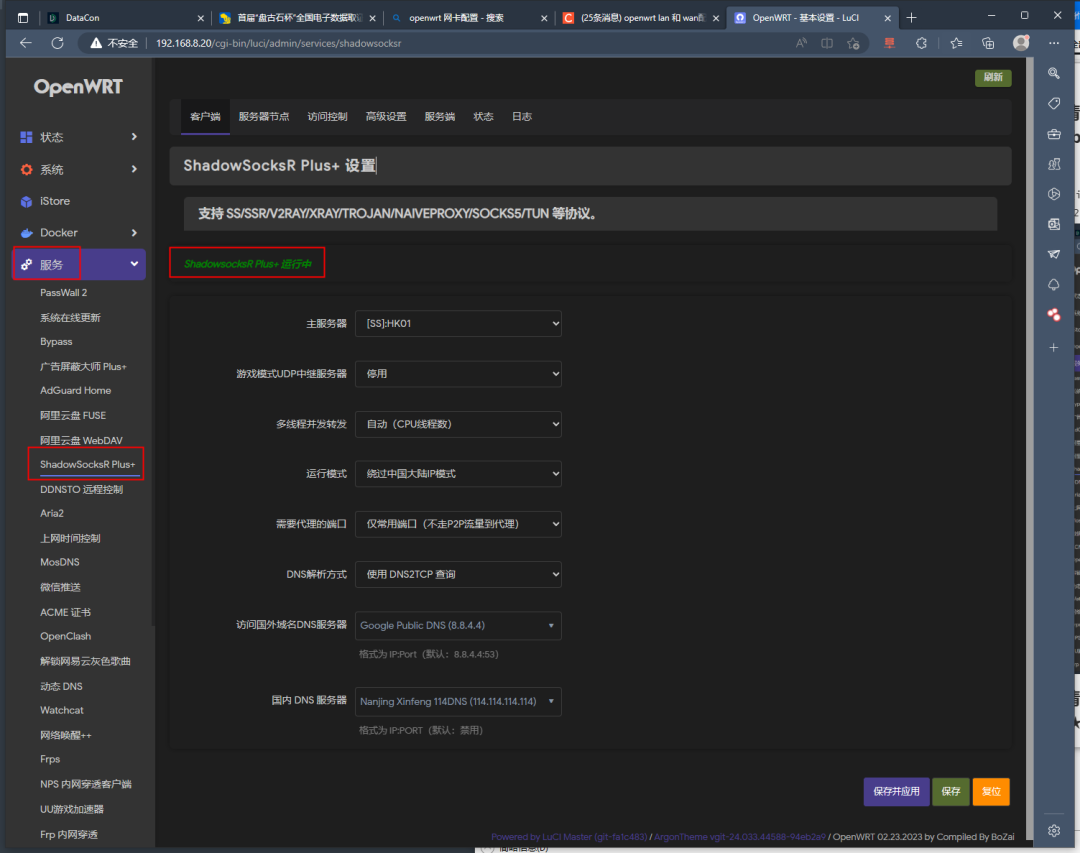The height and width of the screenshot is (853, 1080).
Task: Switch to the 服务器节点 tab
Action: 264,116
